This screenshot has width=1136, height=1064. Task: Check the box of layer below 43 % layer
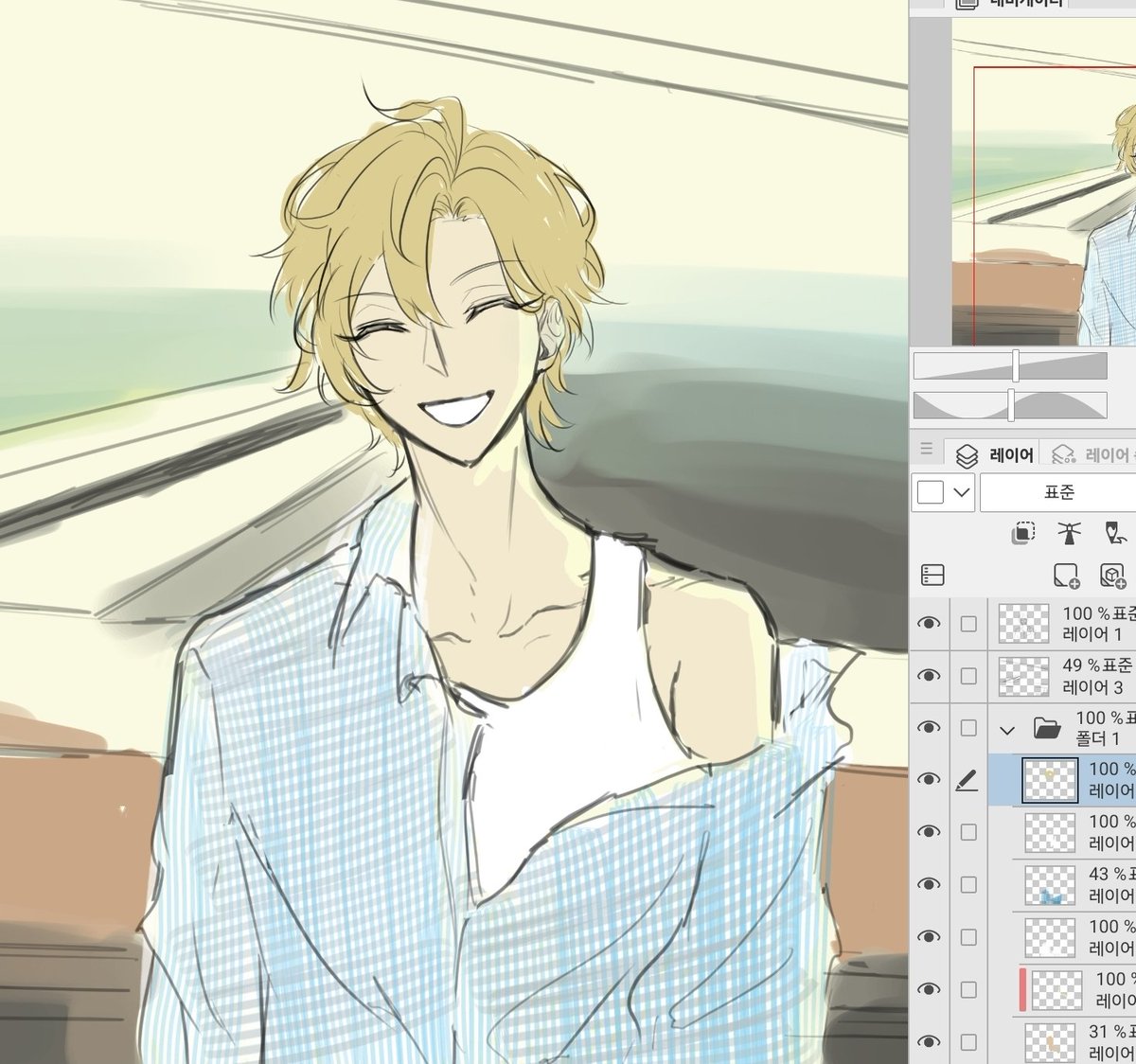[x=967, y=937]
